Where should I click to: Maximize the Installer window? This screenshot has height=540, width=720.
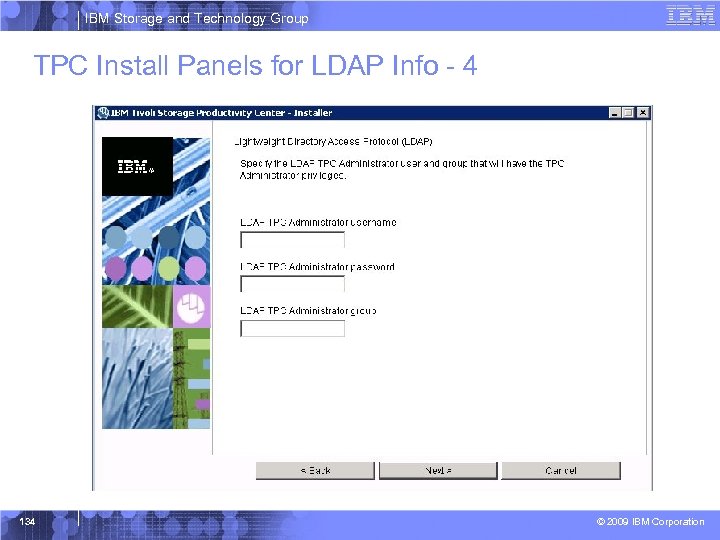click(x=629, y=112)
